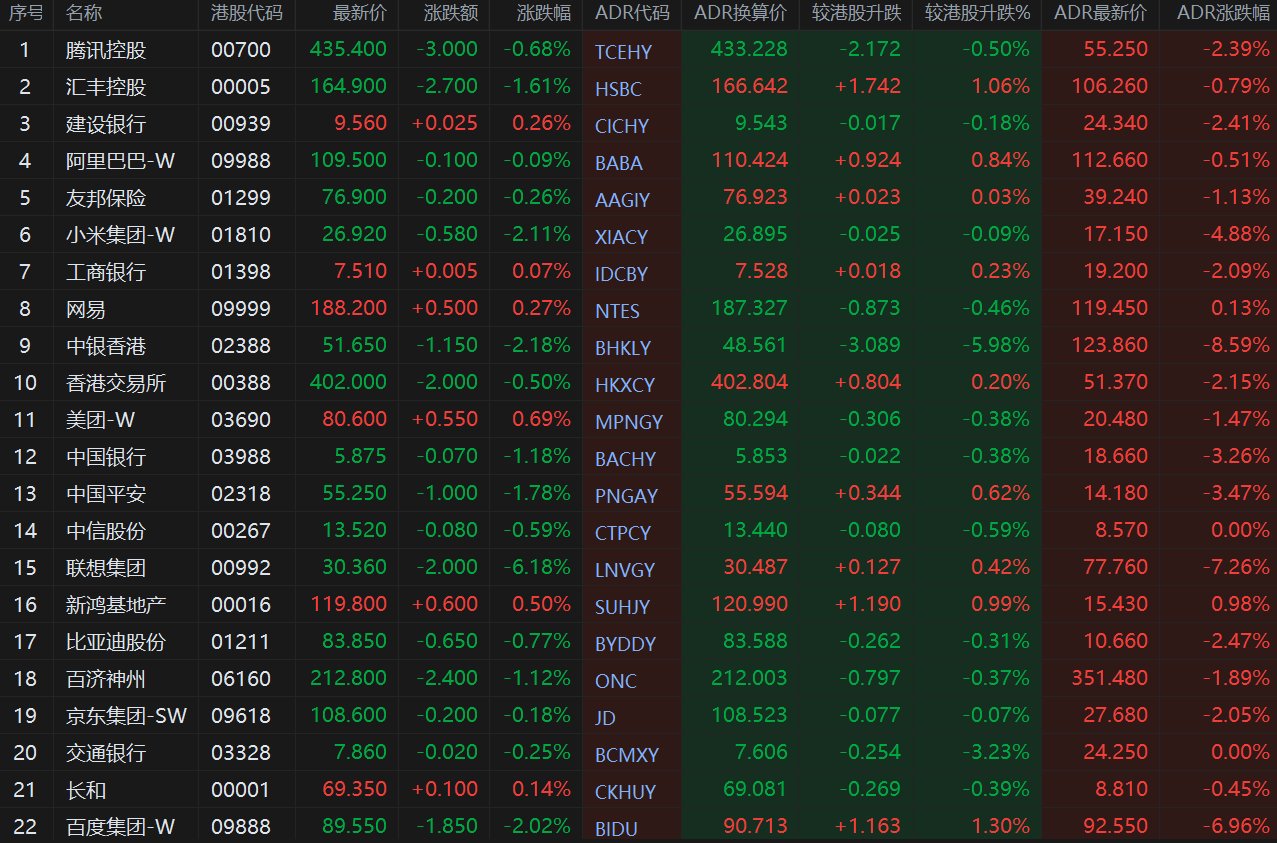Sort by ADR涨跌幅 column header

click(1223, 14)
